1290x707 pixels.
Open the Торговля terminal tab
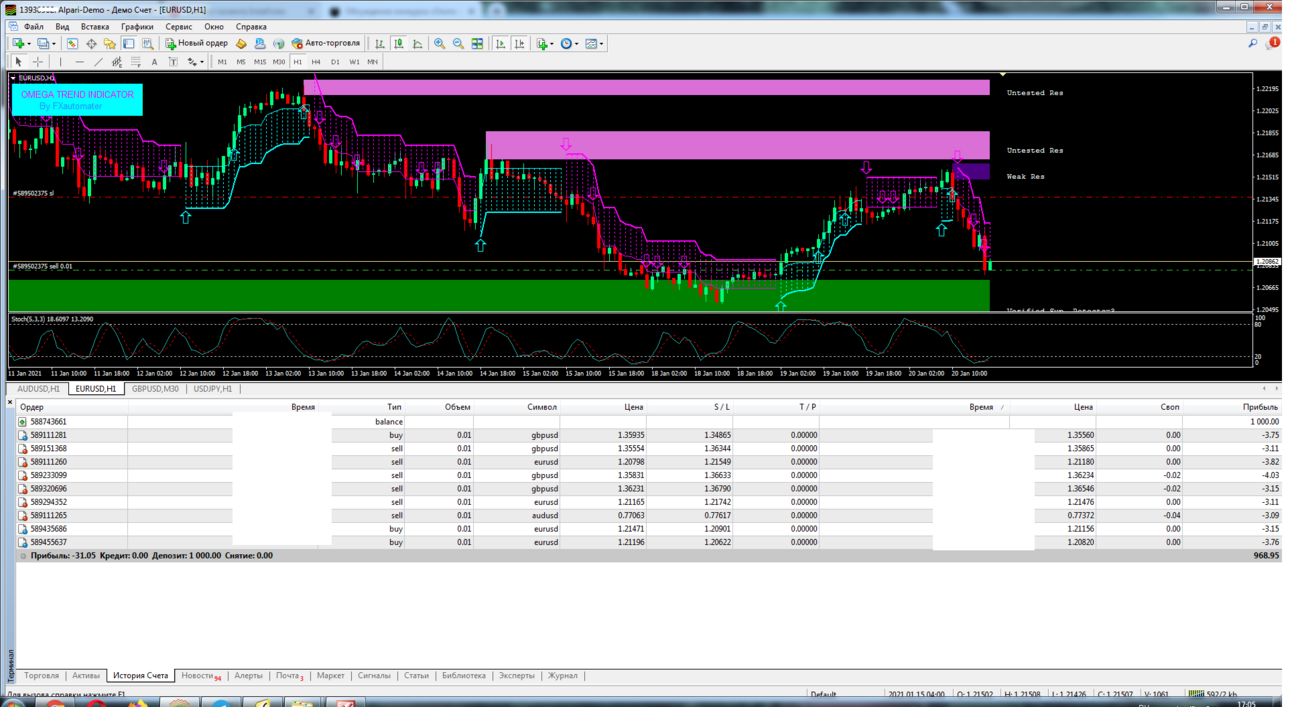[x=41, y=676]
